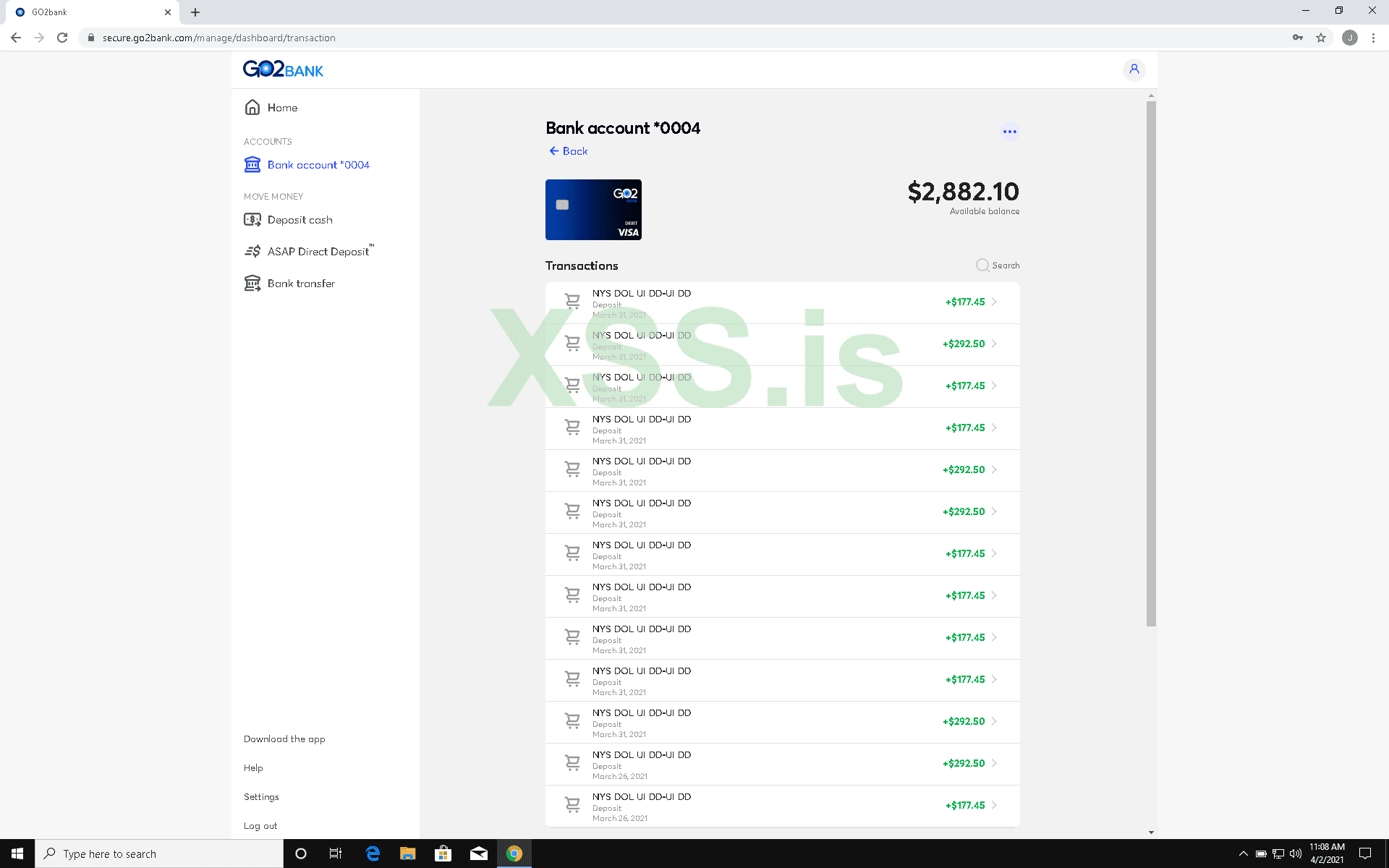Click Log out link
The width and height of the screenshot is (1389, 868).
[260, 826]
